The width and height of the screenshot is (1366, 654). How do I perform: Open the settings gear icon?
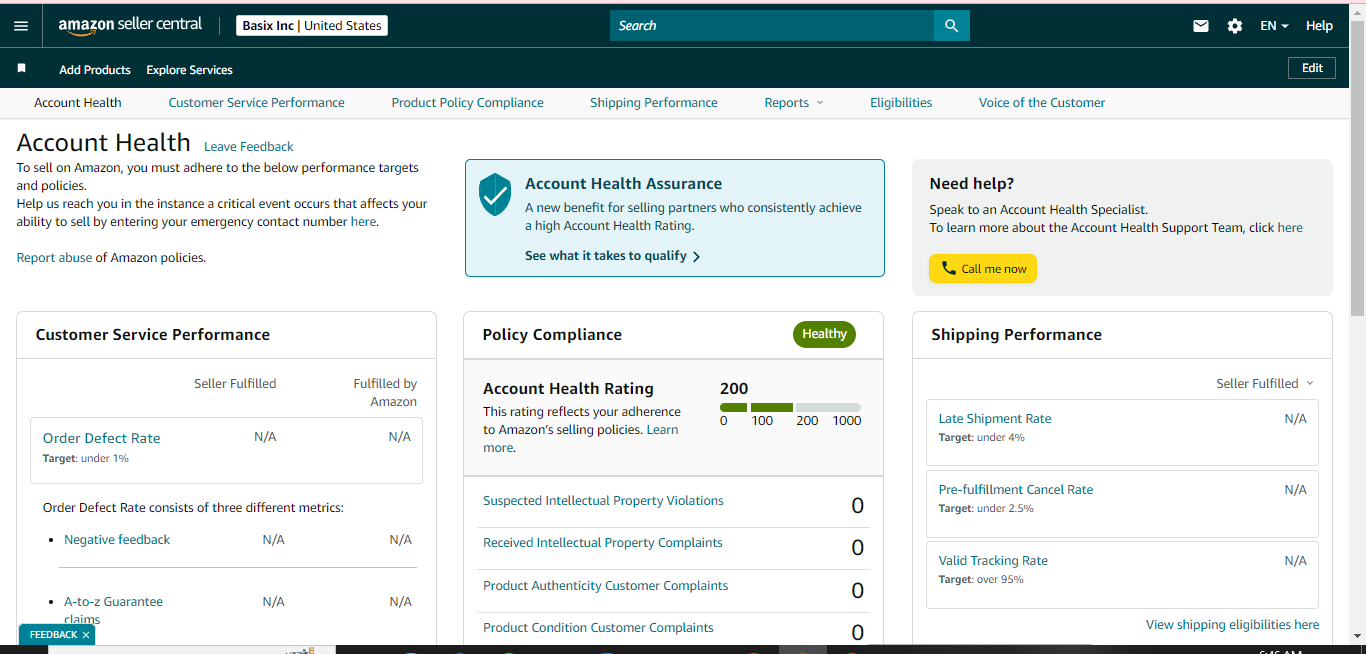pos(1235,26)
